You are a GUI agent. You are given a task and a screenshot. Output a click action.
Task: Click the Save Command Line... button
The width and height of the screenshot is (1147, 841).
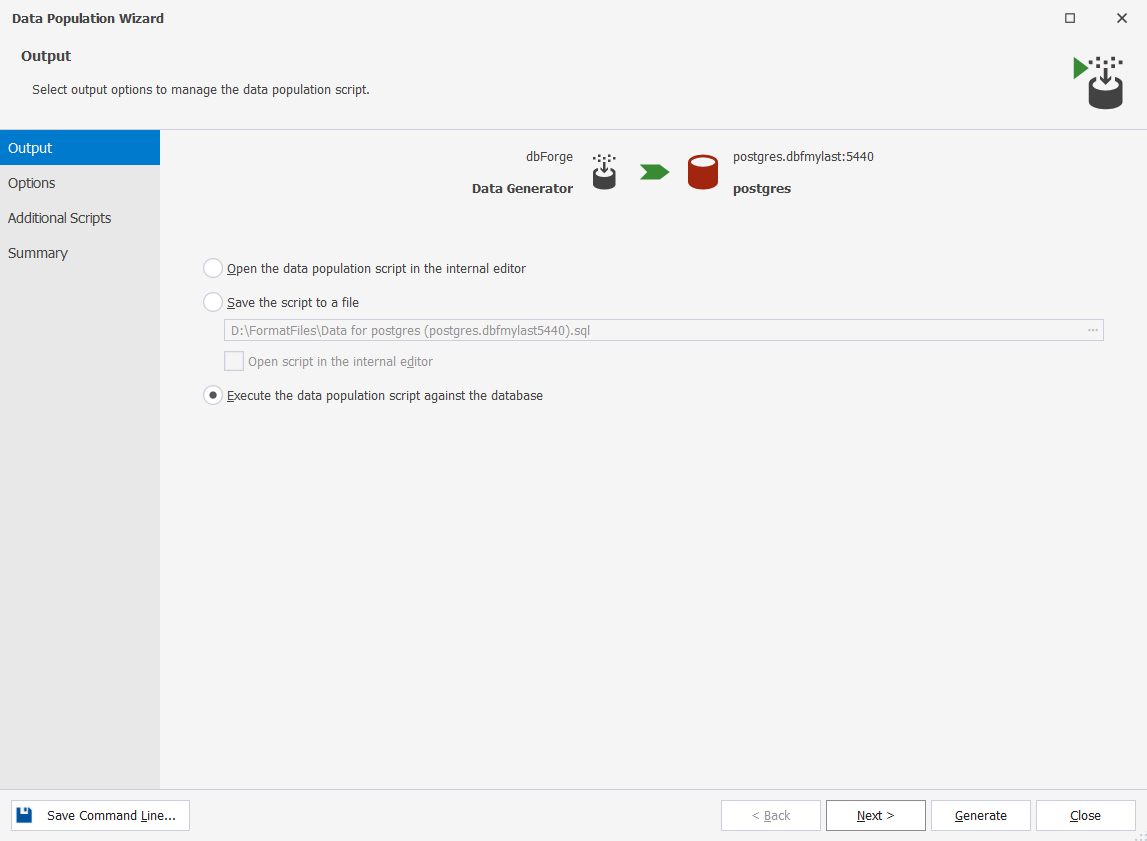click(100, 815)
